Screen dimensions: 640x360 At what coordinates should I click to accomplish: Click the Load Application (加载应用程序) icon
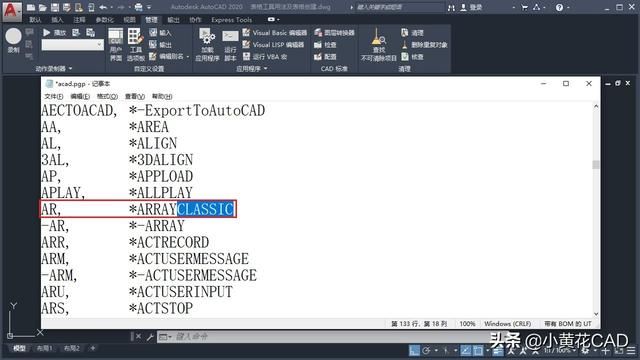click(x=207, y=44)
